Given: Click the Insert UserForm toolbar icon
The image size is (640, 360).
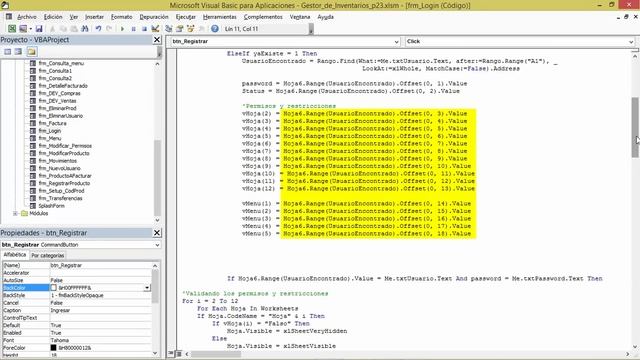Looking at the screenshot, I should click(x=22, y=29).
